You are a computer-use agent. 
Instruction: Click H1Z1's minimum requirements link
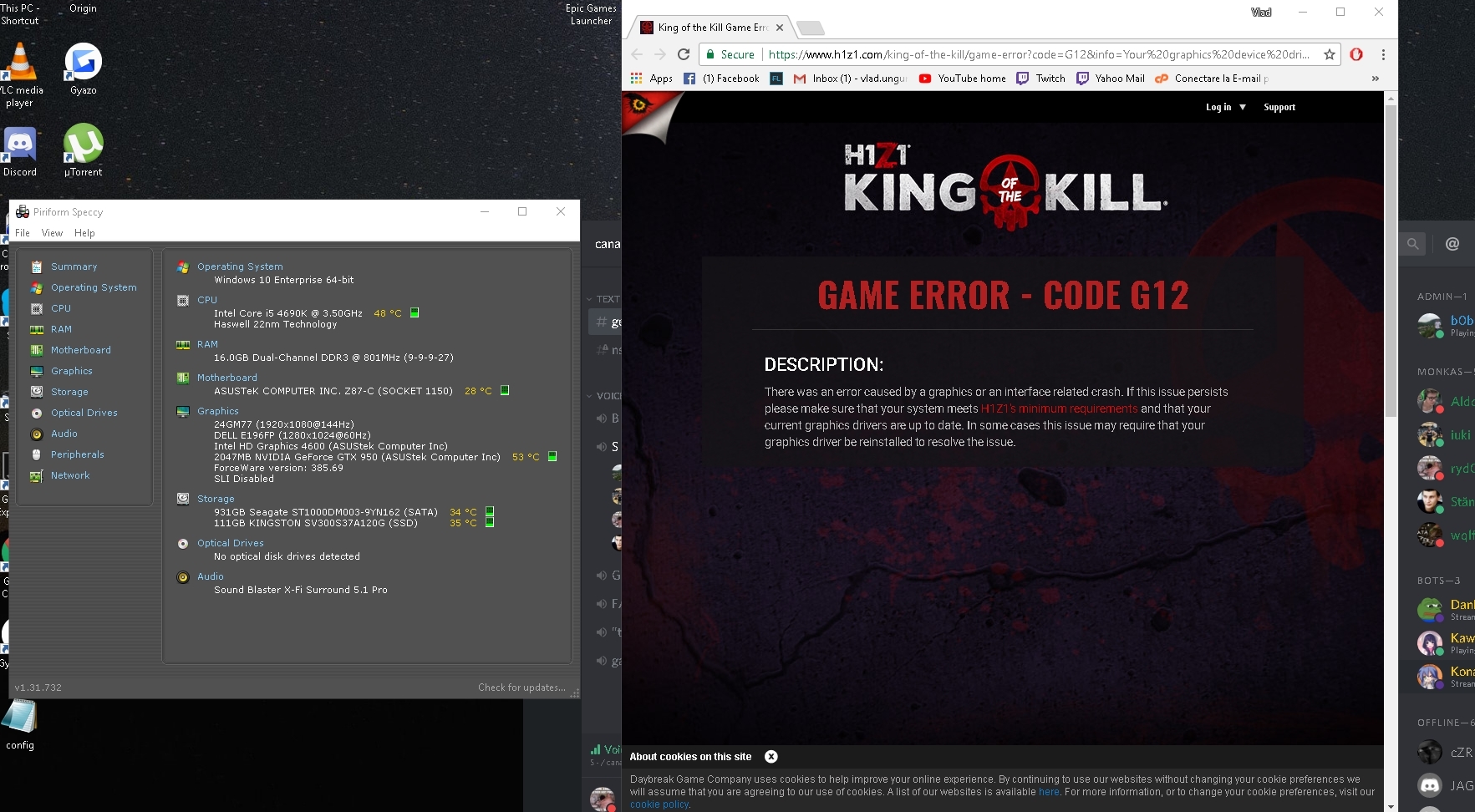[1059, 409]
